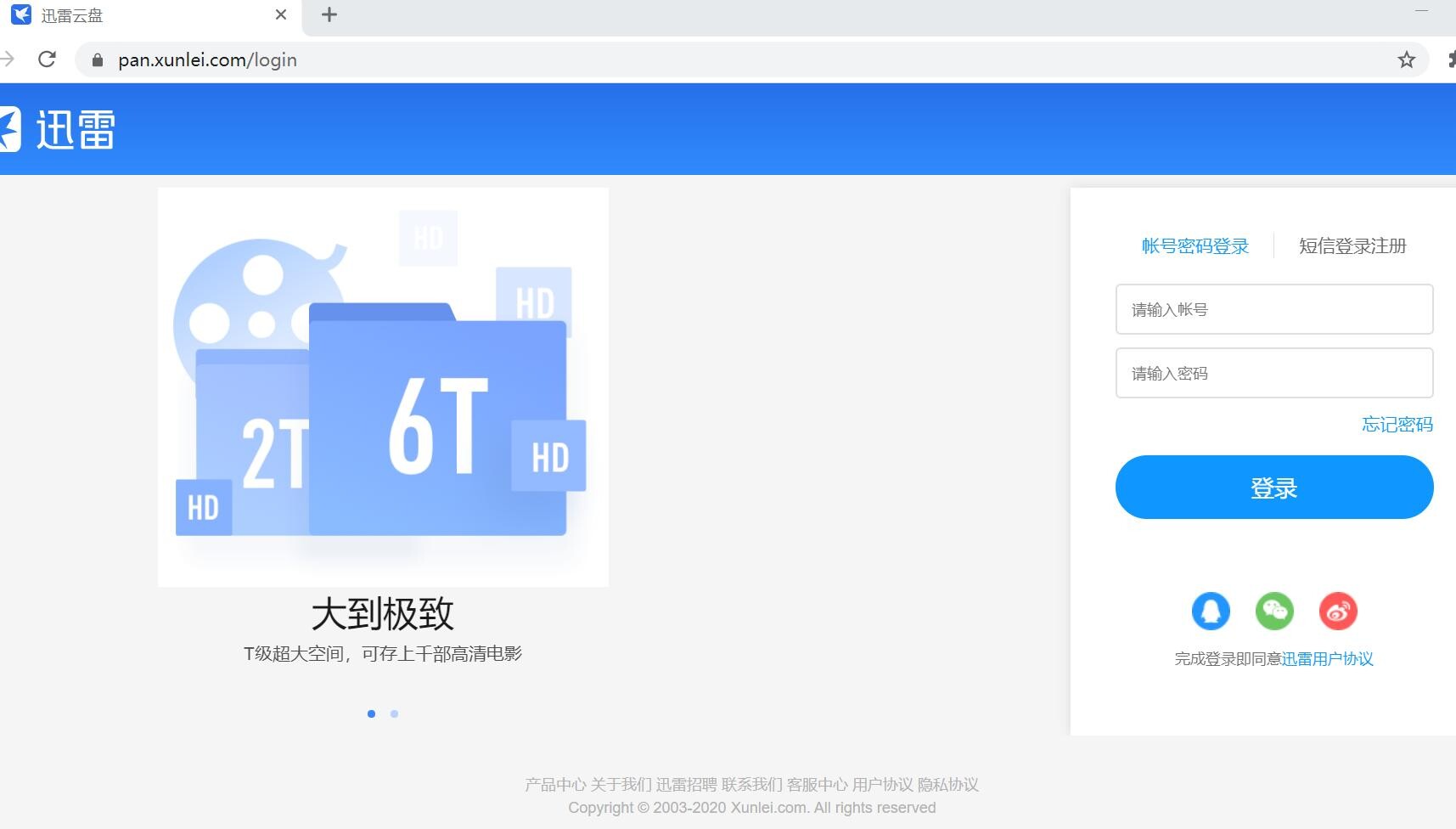Switch to the 短信登录注册 tab
The height and width of the screenshot is (829, 1456).
[1352, 246]
